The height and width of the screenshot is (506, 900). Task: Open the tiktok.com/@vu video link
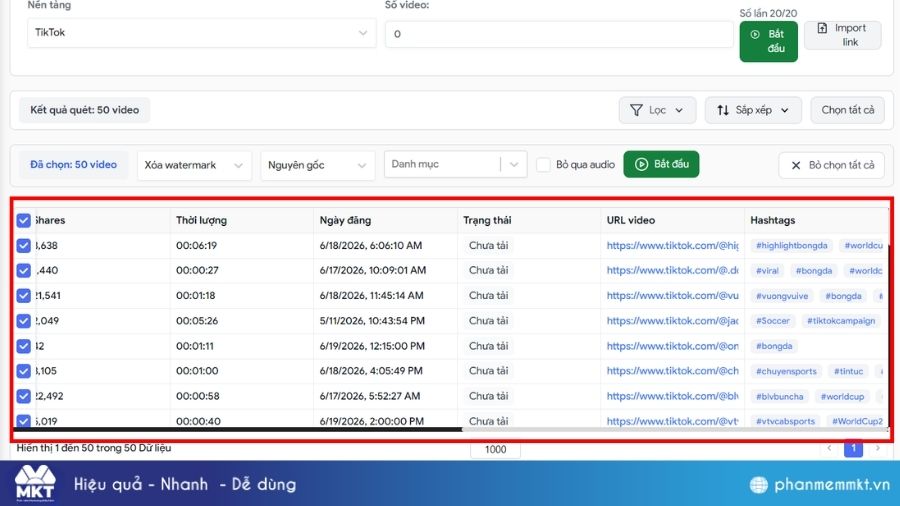click(673, 295)
